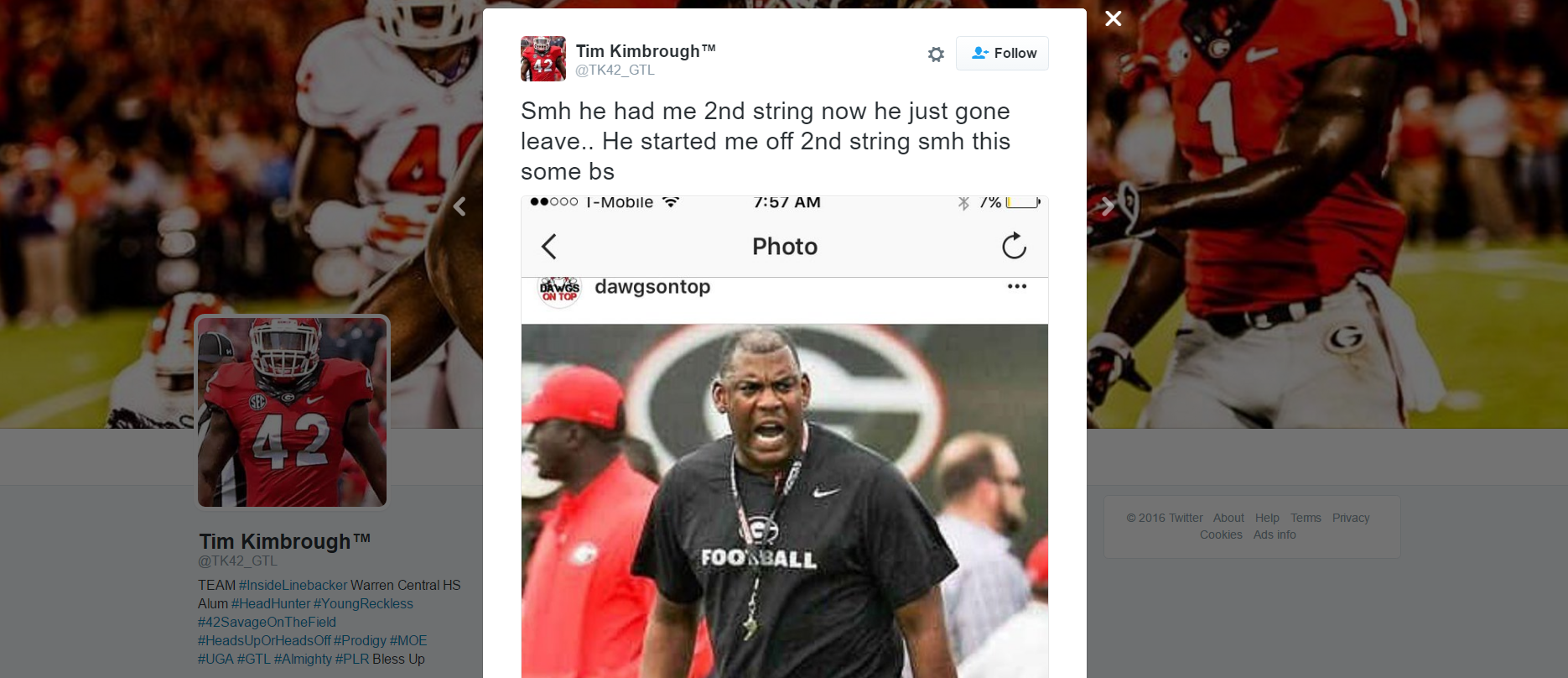This screenshot has width=1568, height=678.
Task: Open the #42SavageOnTheField hashtag
Action: 267,622
